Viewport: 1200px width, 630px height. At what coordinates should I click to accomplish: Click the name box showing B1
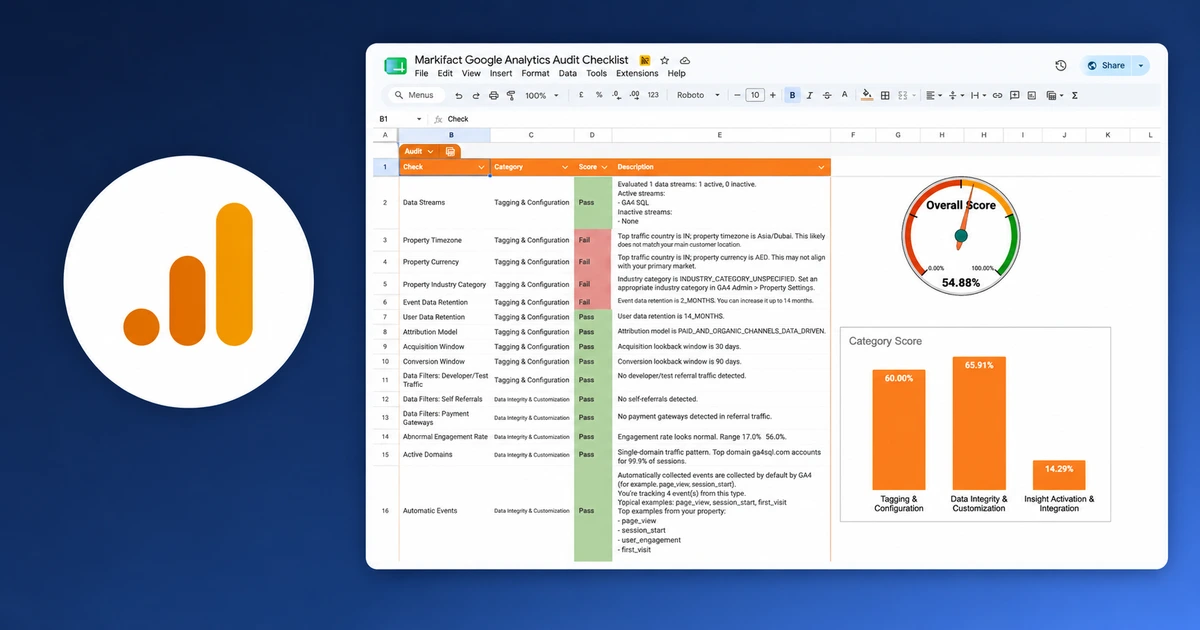pyautogui.click(x=398, y=119)
